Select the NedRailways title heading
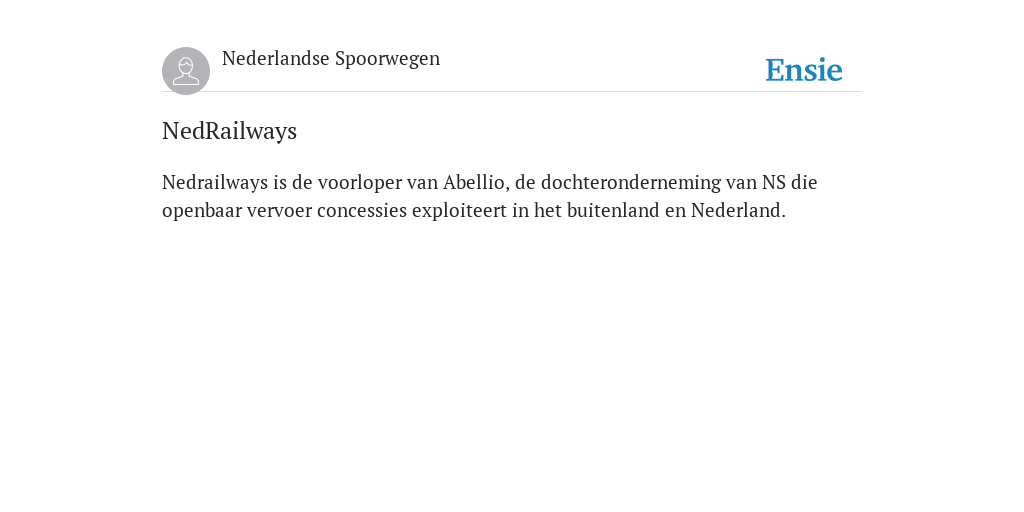Viewport: 1024px width, 512px height. tap(229, 131)
